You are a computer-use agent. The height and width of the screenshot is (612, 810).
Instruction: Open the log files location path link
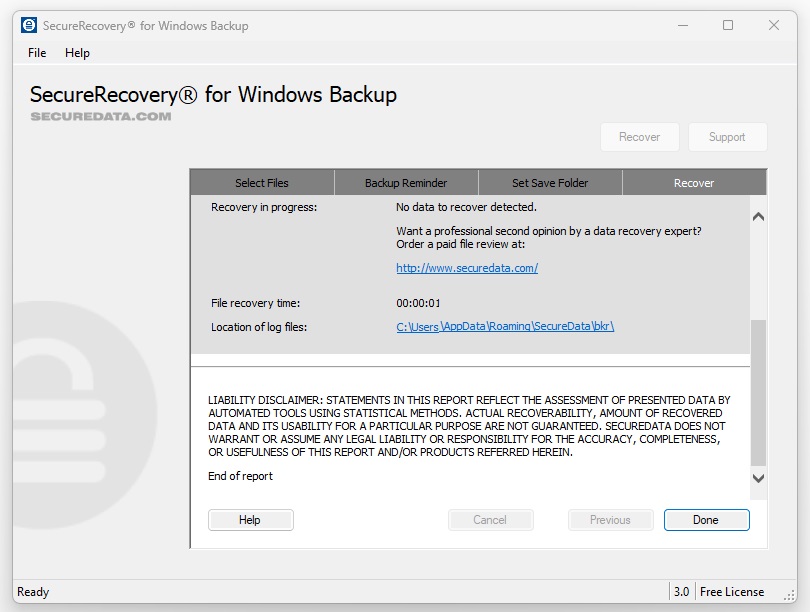coord(505,327)
